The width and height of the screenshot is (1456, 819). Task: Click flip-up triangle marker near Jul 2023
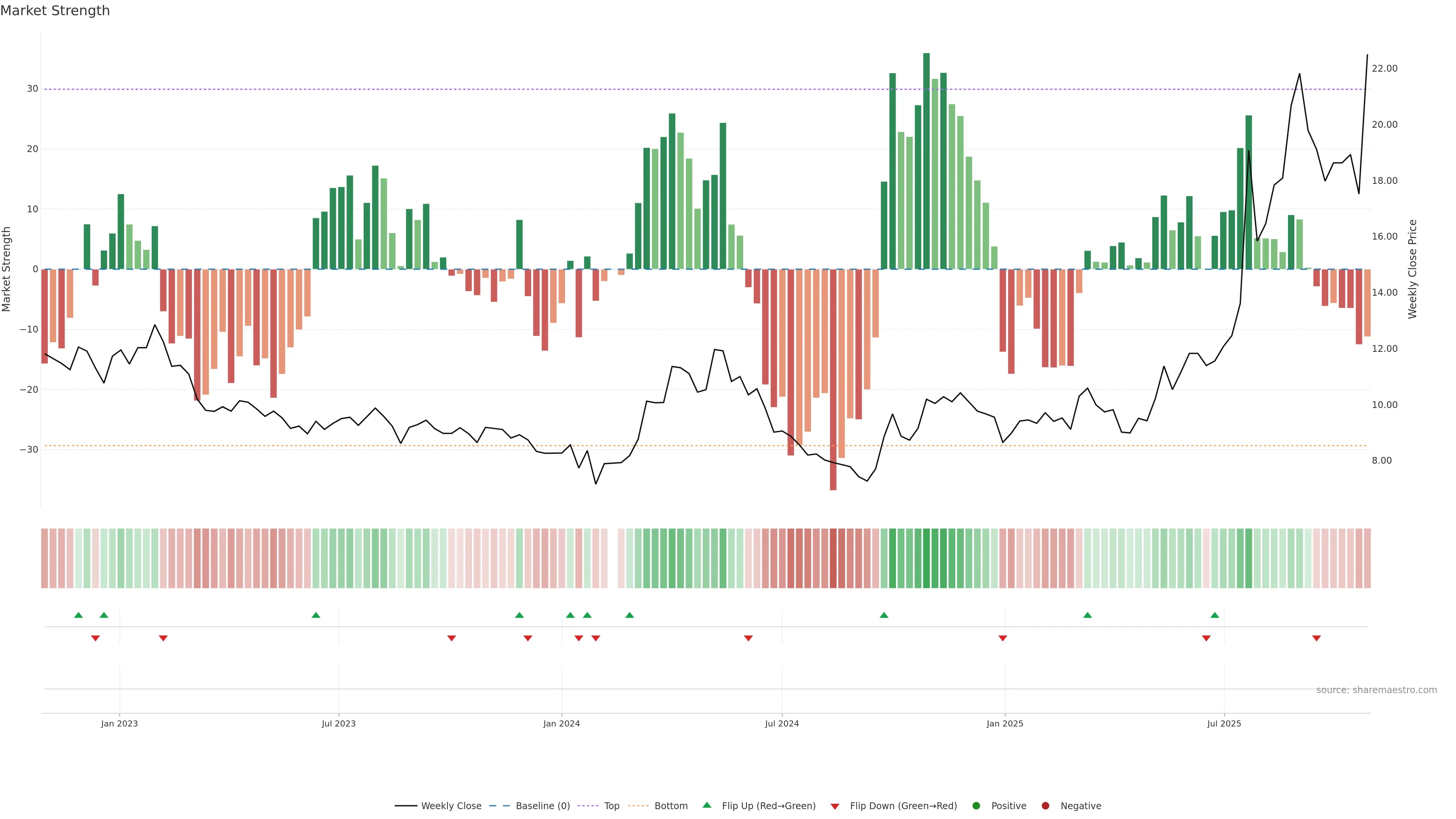click(316, 615)
